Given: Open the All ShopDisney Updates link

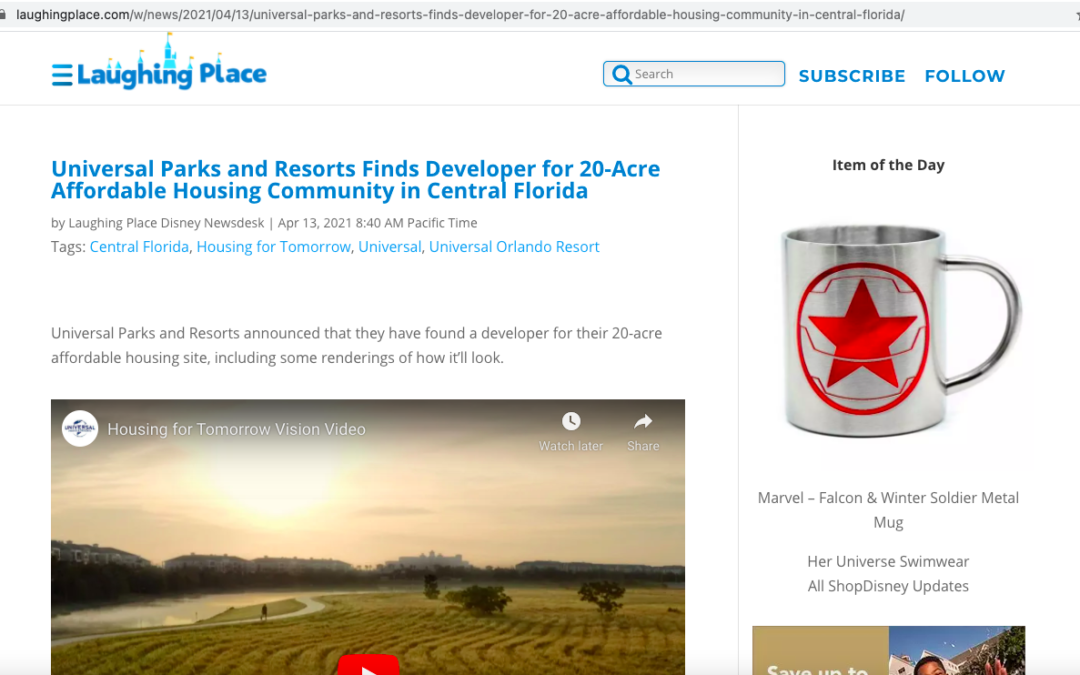Looking at the screenshot, I should click(888, 586).
